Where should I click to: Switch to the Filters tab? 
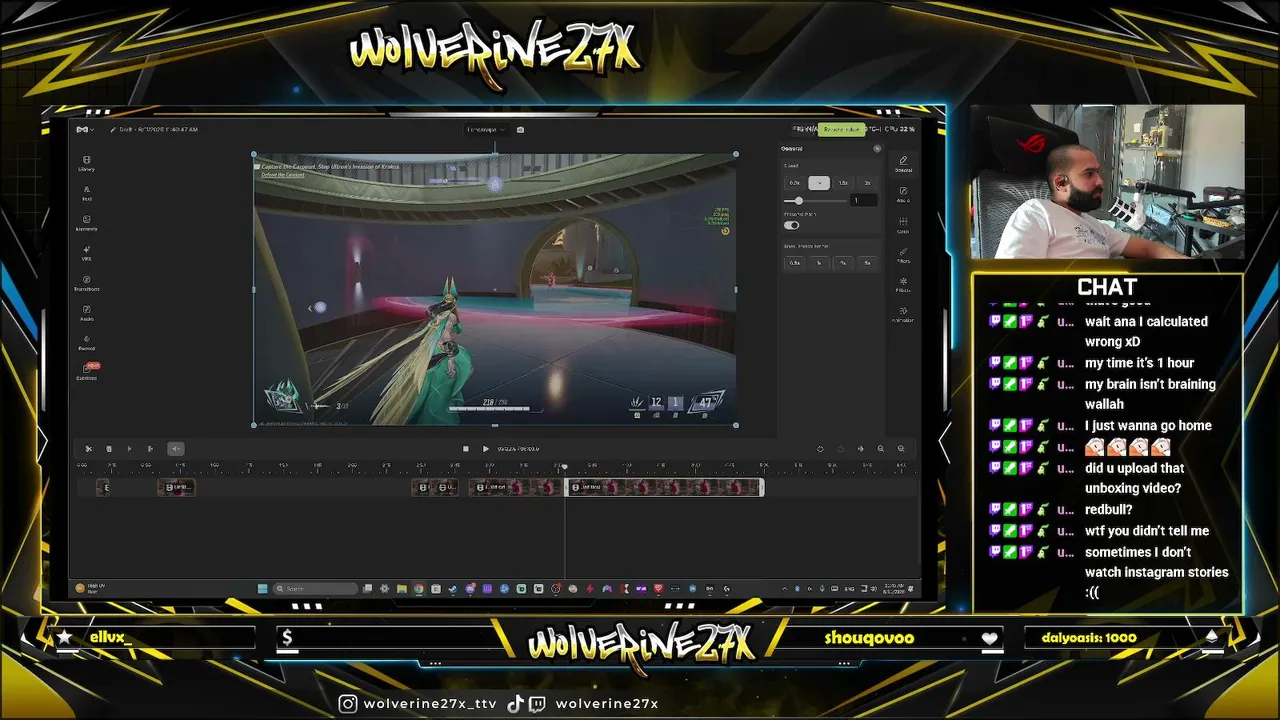click(x=903, y=255)
